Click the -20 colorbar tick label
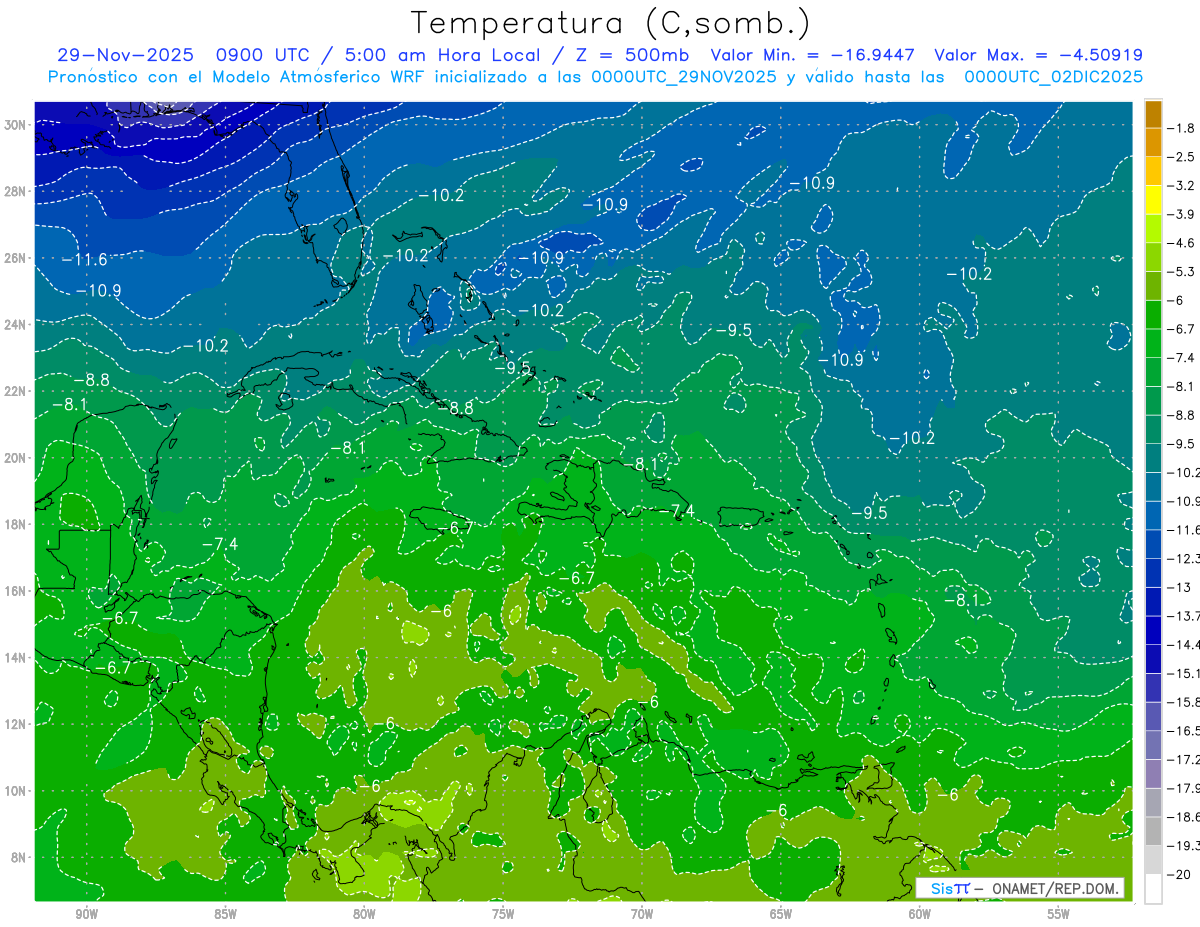Screen dimensions: 1200x927 (x=1180, y=874)
